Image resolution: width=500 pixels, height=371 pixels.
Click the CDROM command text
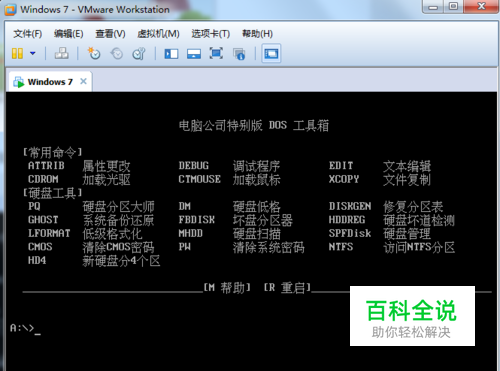(43, 179)
